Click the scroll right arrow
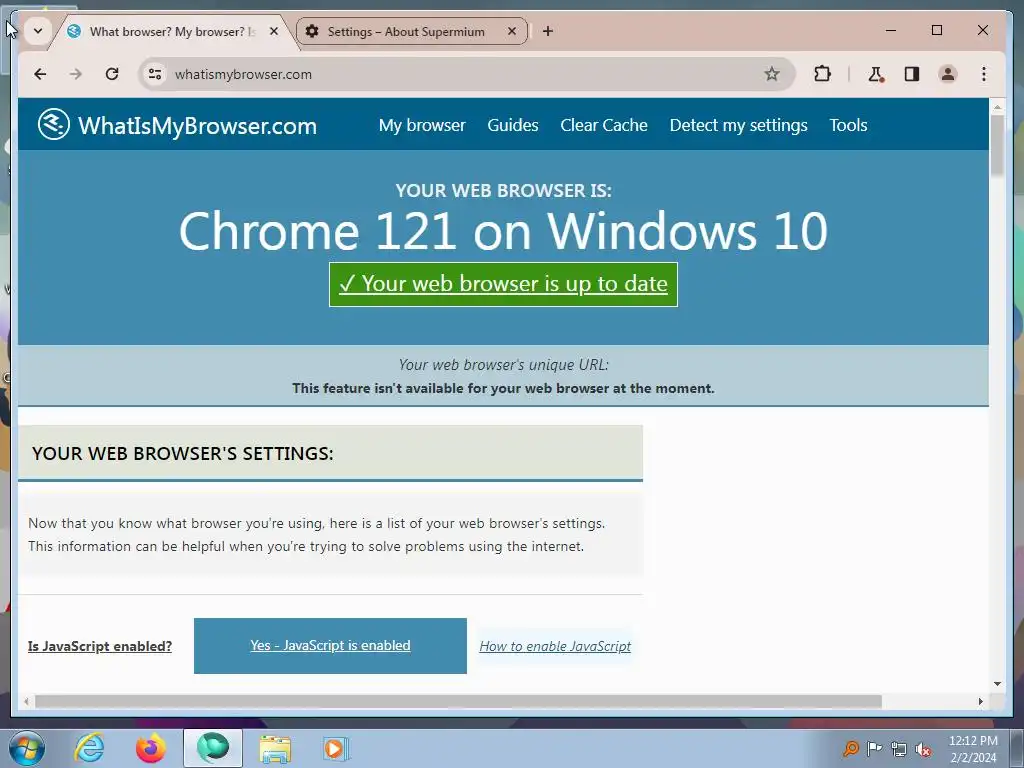 pyautogui.click(x=981, y=701)
